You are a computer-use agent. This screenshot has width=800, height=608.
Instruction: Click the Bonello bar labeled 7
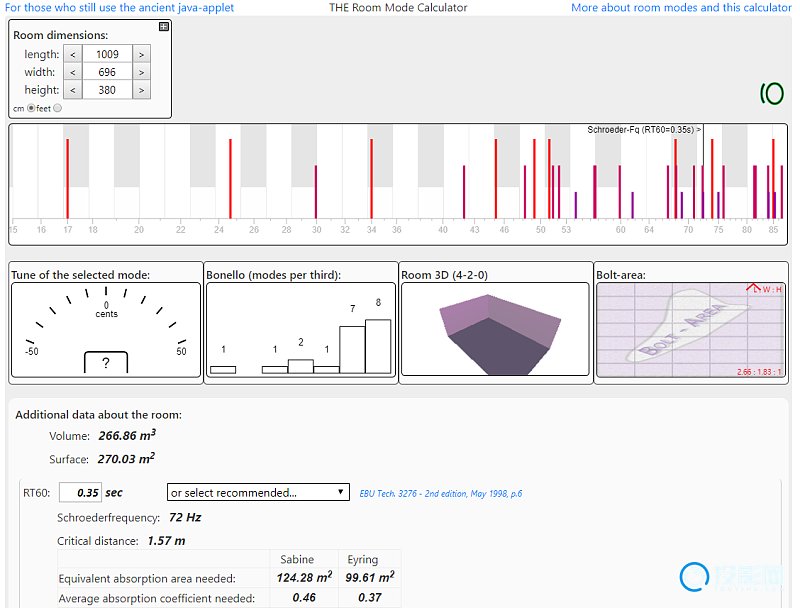352,350
